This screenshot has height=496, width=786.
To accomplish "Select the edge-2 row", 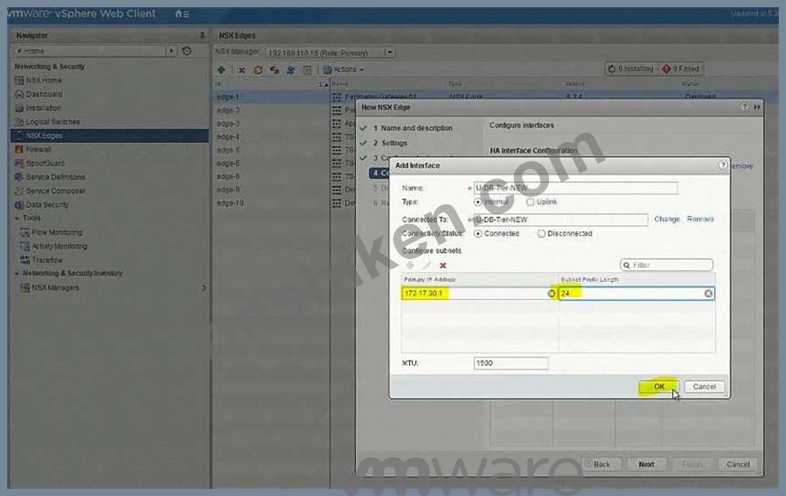I will click(x=271, y=110).
